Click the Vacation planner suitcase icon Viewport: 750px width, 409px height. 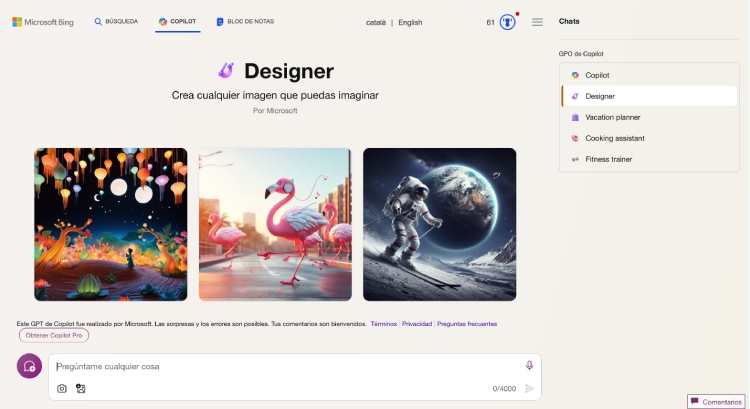(575, 117)
